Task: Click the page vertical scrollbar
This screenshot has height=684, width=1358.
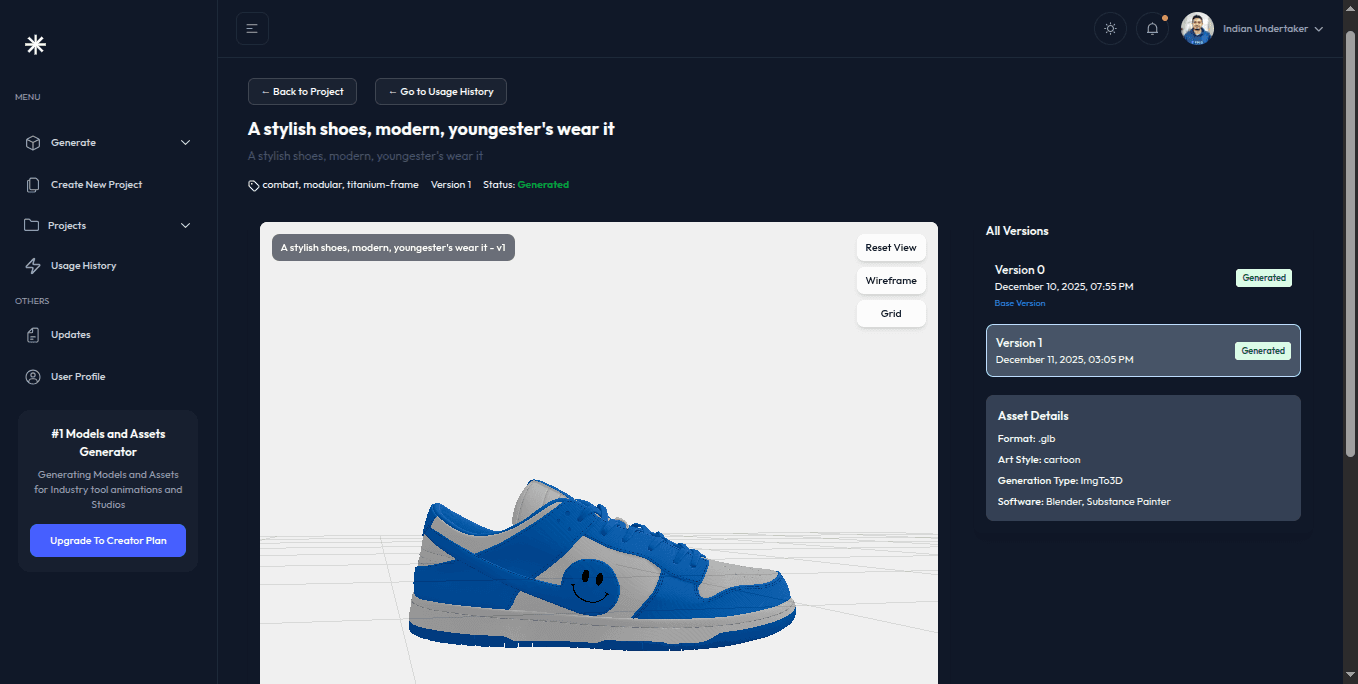Action: pyautogui.click(x=1350, y=240)
